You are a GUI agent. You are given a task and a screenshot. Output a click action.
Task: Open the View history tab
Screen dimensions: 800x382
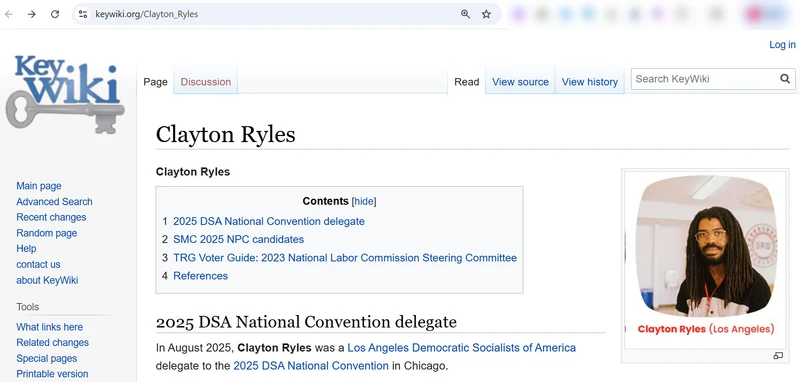[x=590, y=82]
